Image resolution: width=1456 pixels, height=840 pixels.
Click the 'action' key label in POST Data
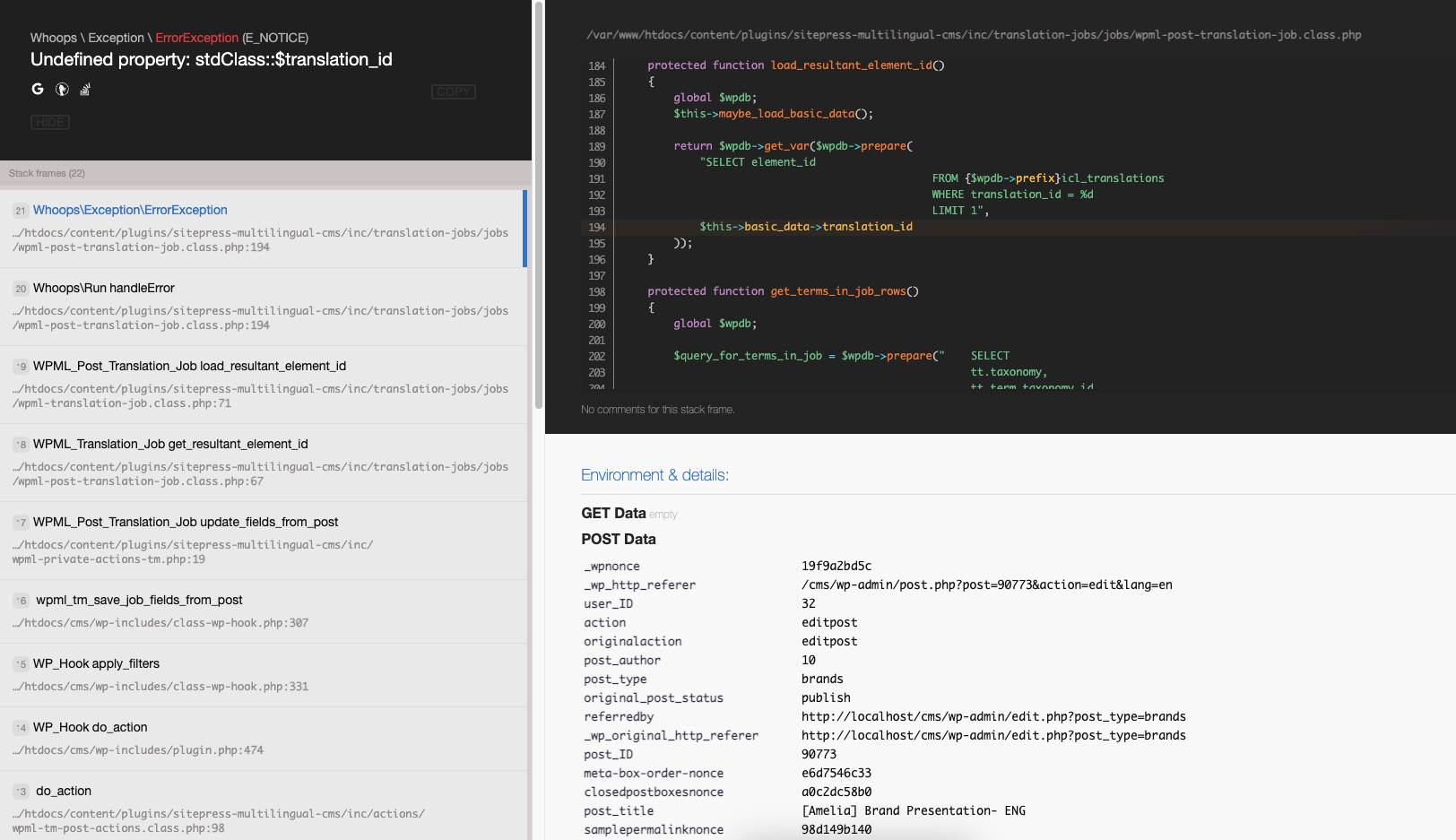point(605,622)
